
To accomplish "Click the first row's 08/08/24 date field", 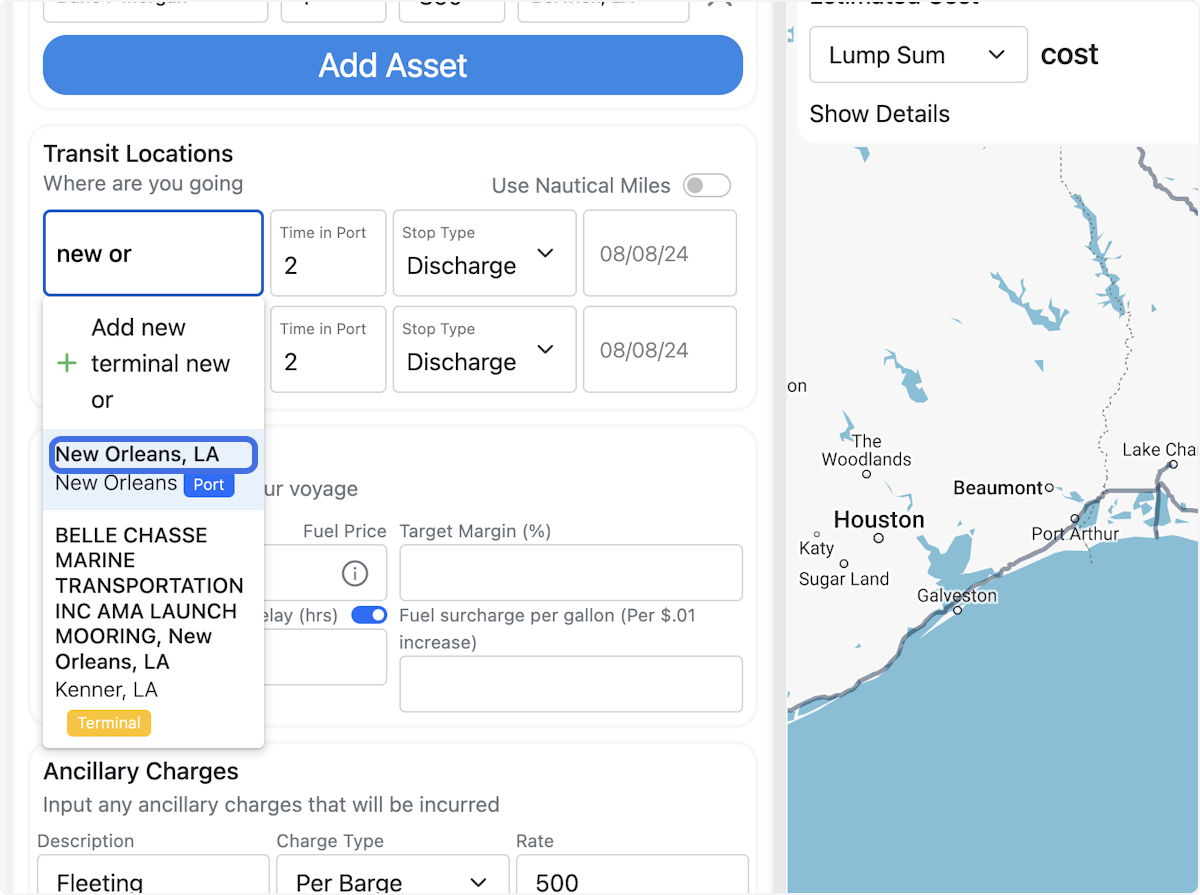I will tap(659, 254).
